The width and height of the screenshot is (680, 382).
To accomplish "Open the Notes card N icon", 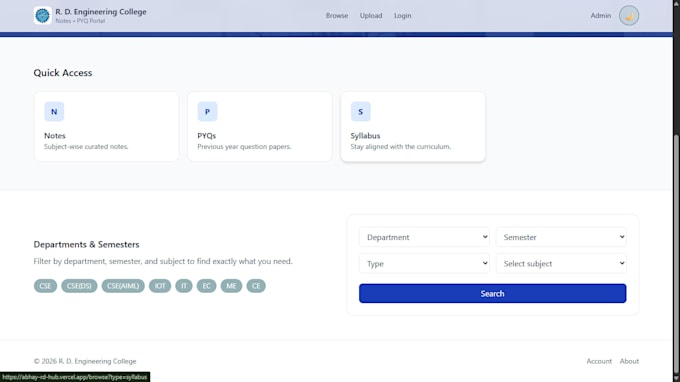I will point(54,111).
